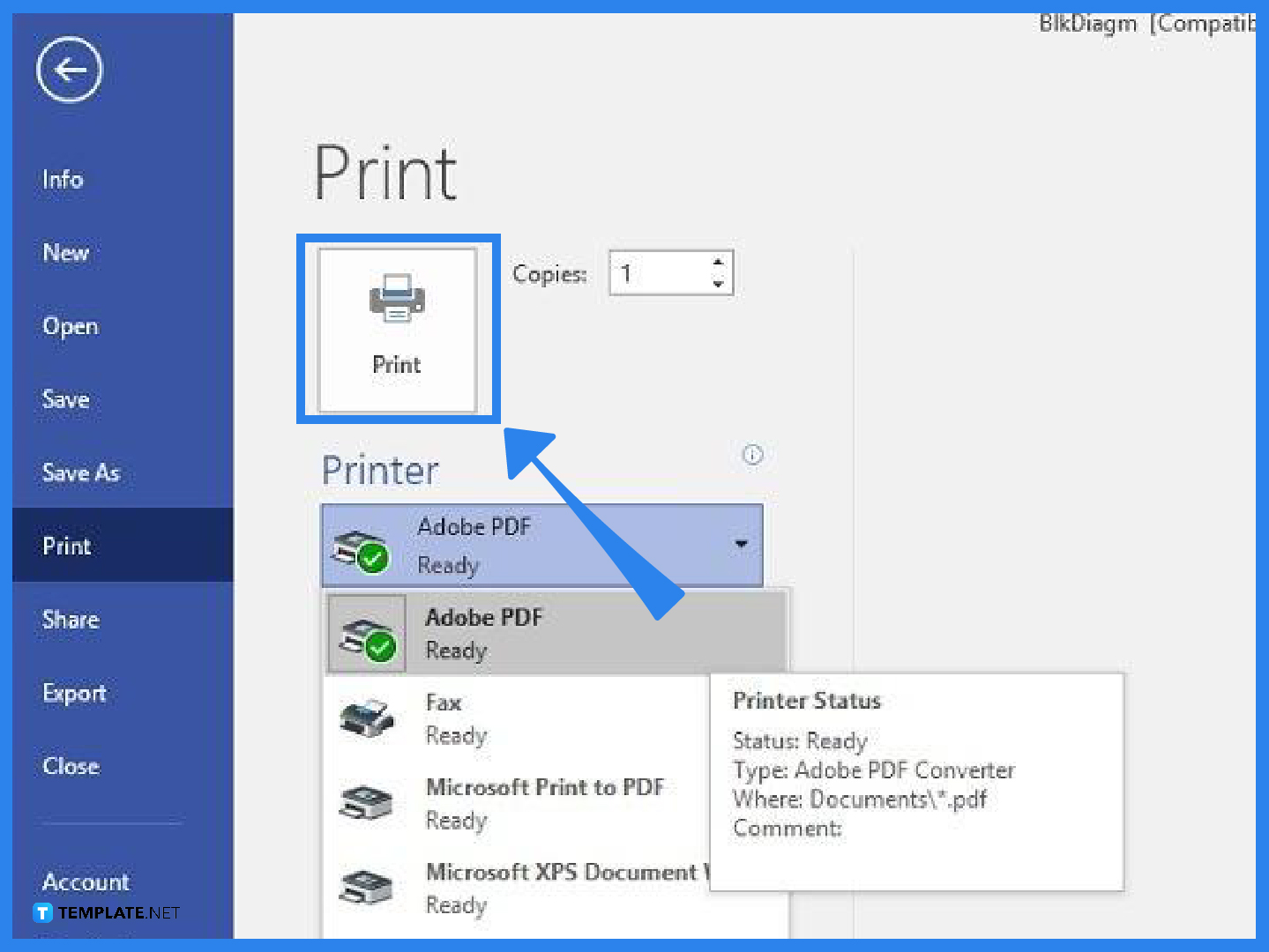
Task: Click the Copies up stepper arrow
Action: (x=718, y=261)
